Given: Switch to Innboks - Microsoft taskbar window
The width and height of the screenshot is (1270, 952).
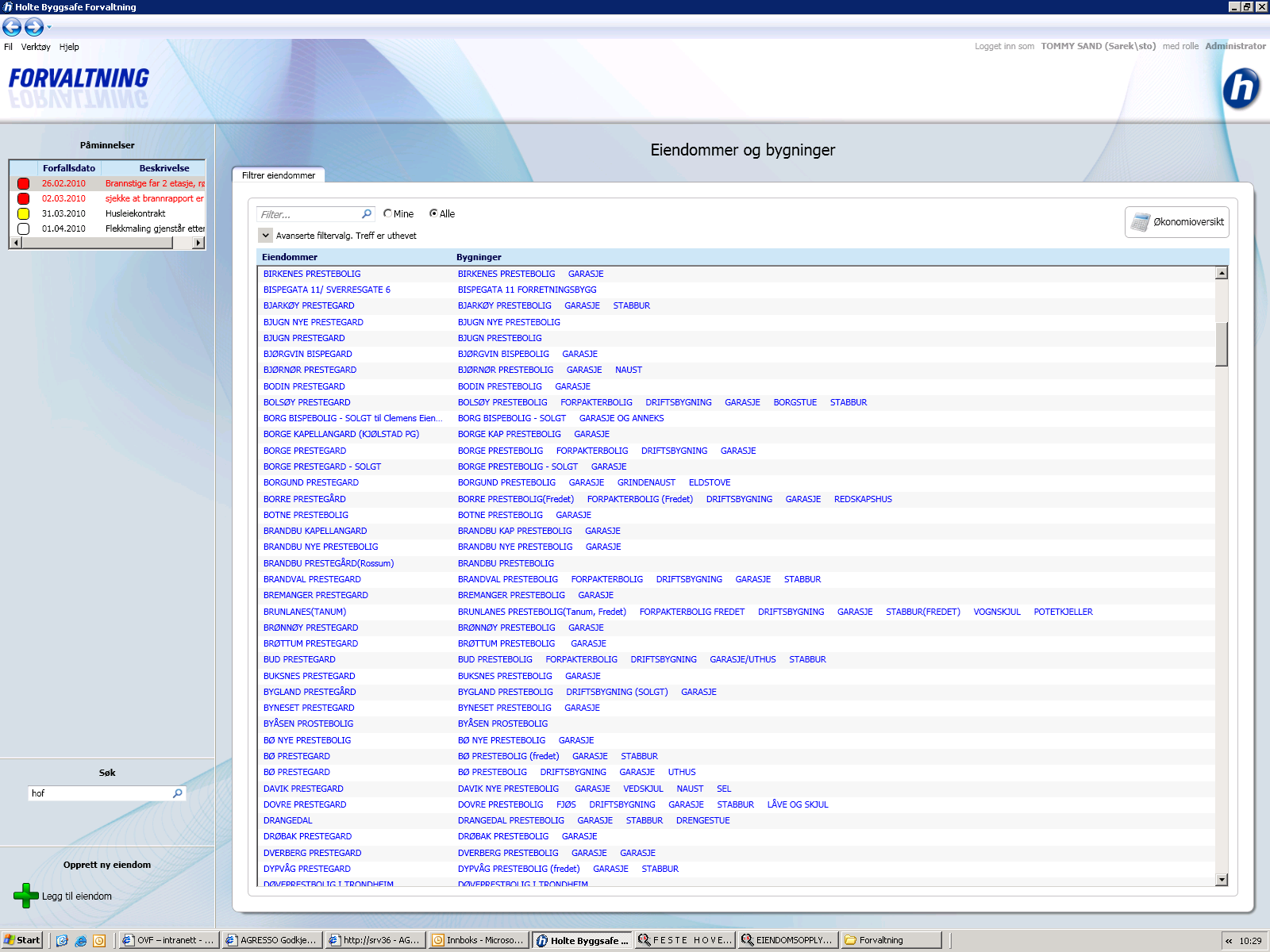Looking at the screenshot, I should (x=477, y=940).
